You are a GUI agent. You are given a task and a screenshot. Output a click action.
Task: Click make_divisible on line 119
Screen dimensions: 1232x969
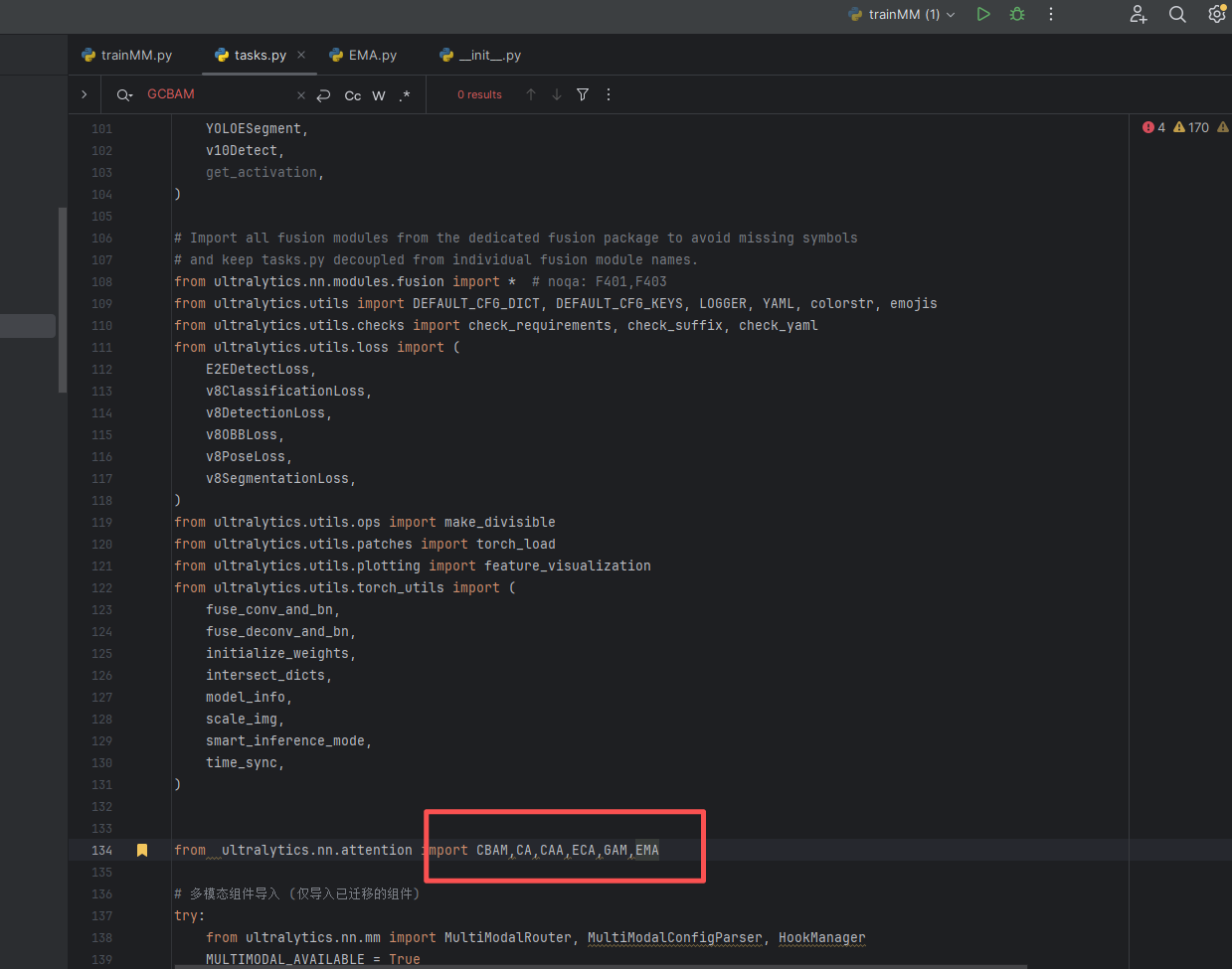(x=500, y=522)
